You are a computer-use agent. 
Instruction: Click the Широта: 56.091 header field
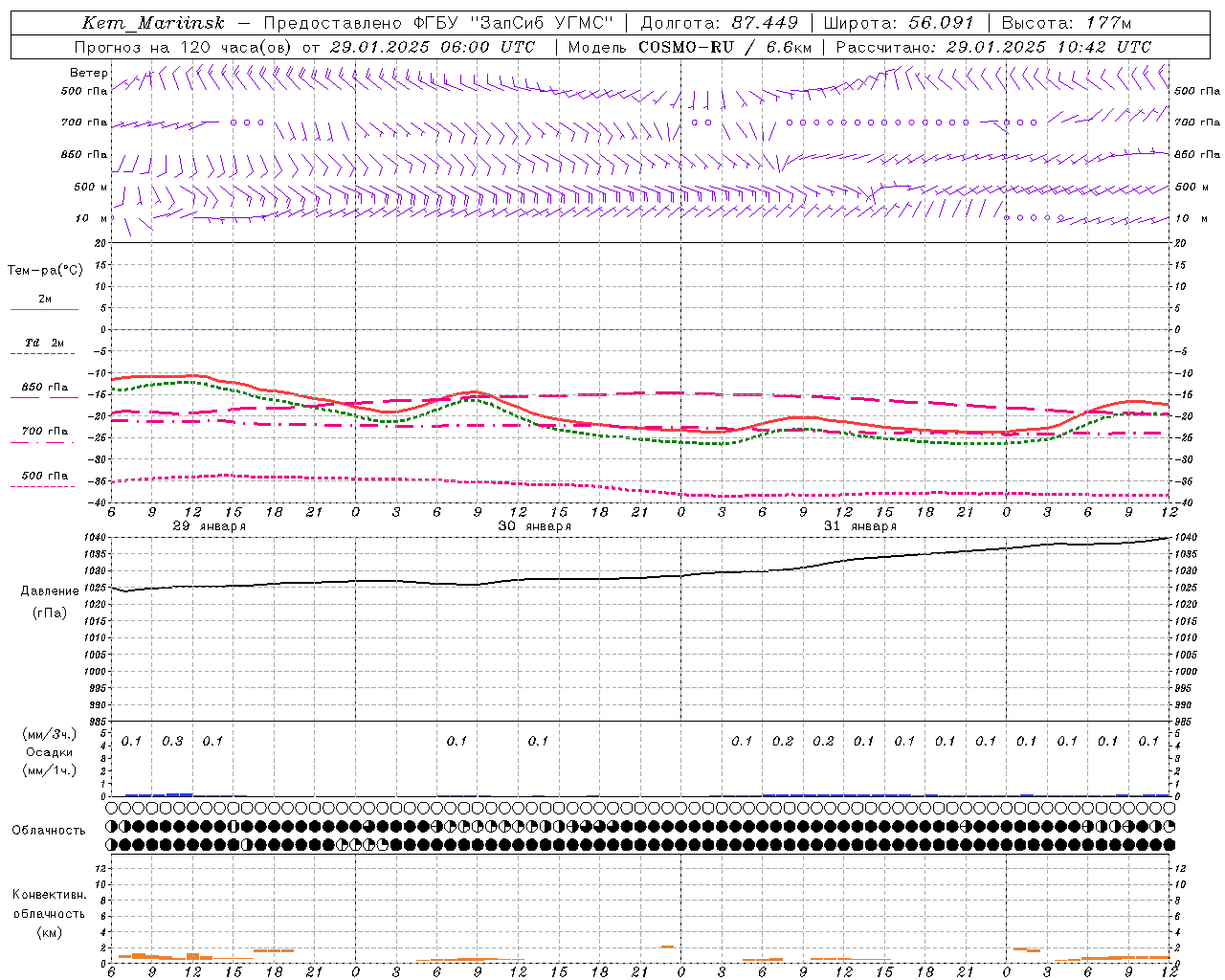point(899,23)
